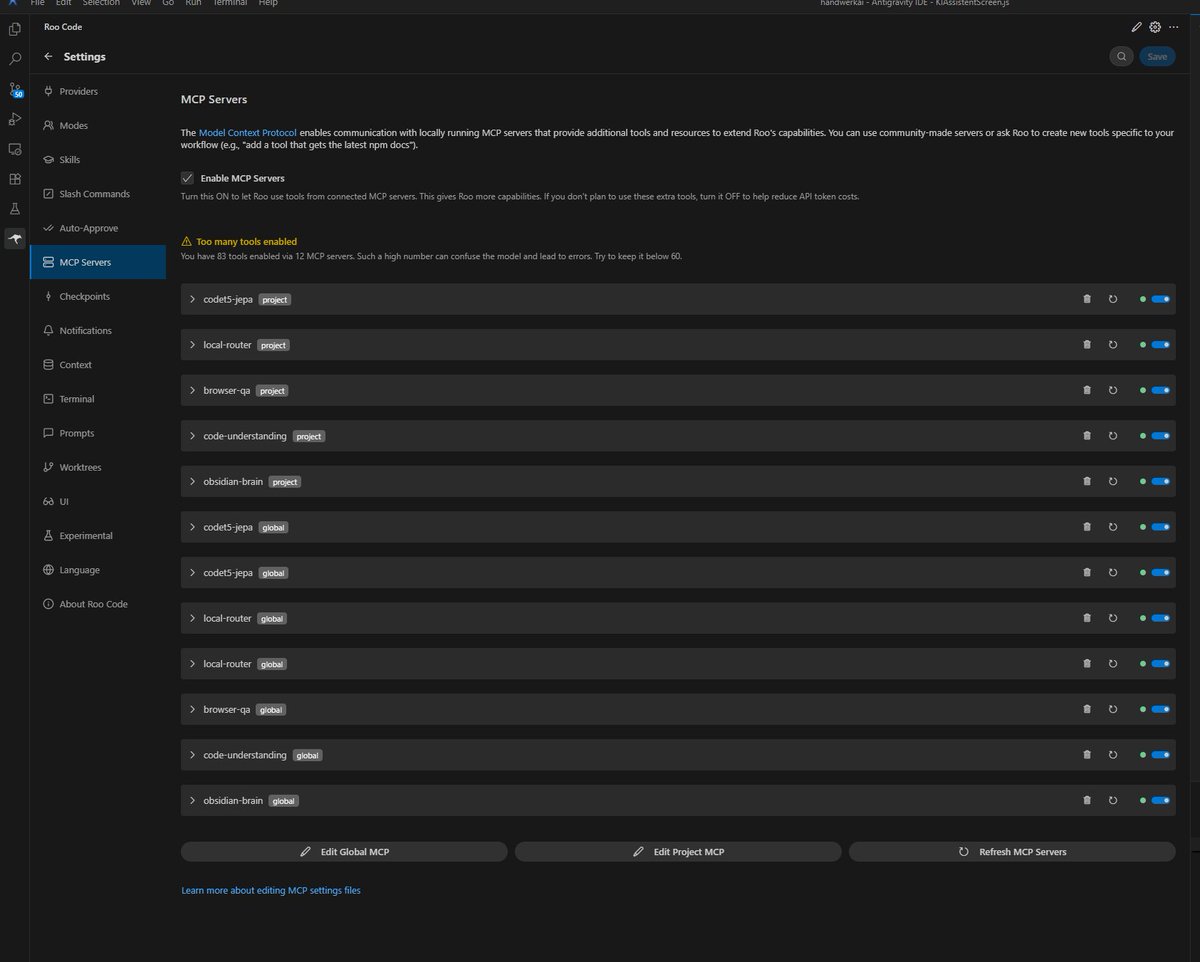The height and width of the screenshot is (962, 1200).
Task: Delete the browser-qa project server
Action: pos(1087,390)
